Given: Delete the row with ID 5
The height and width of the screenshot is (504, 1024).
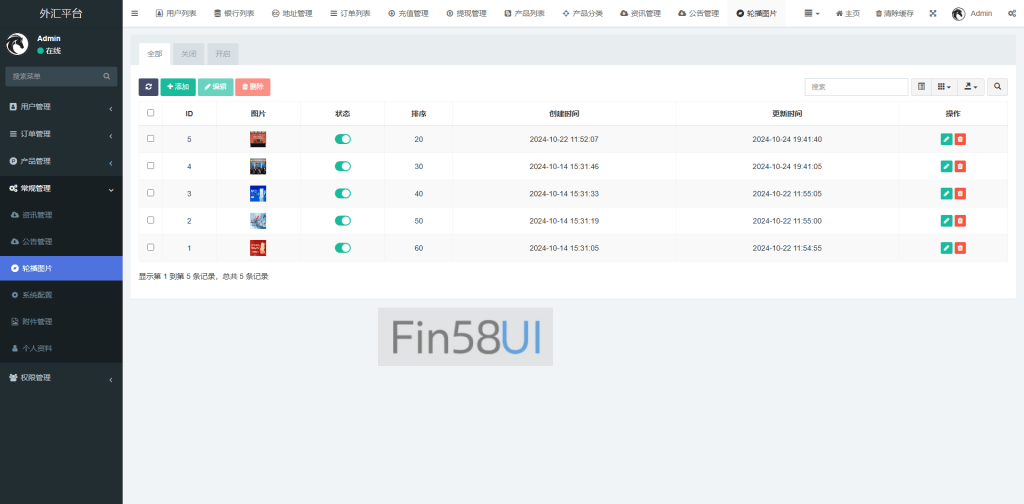Looking at the screenshot, I should [x=960, y=139].
